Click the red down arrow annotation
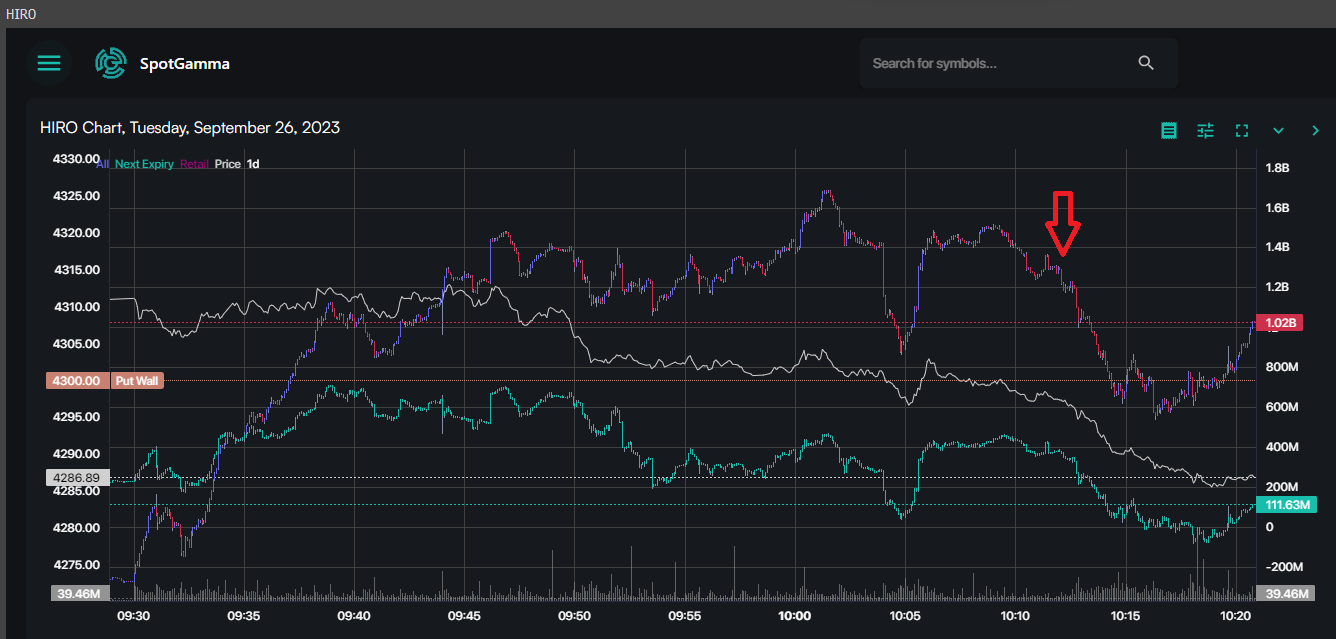The image size is (1336, 639). pos(1062,223)
